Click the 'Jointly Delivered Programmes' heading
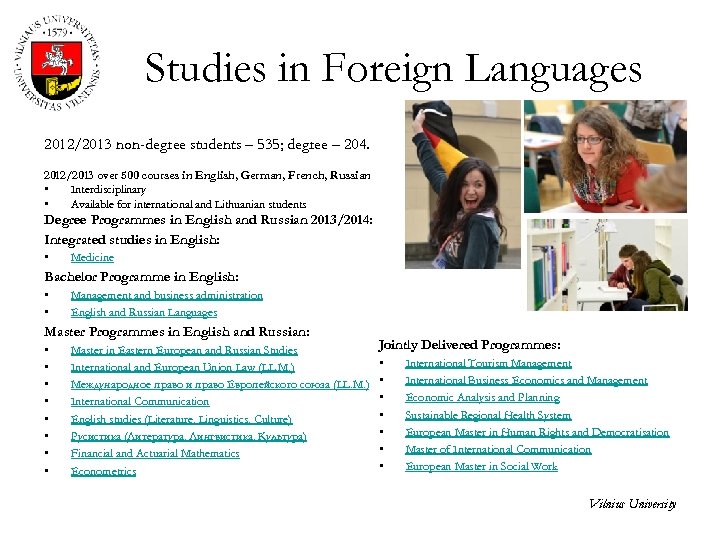The image size is (720, 540). point(469,345)
